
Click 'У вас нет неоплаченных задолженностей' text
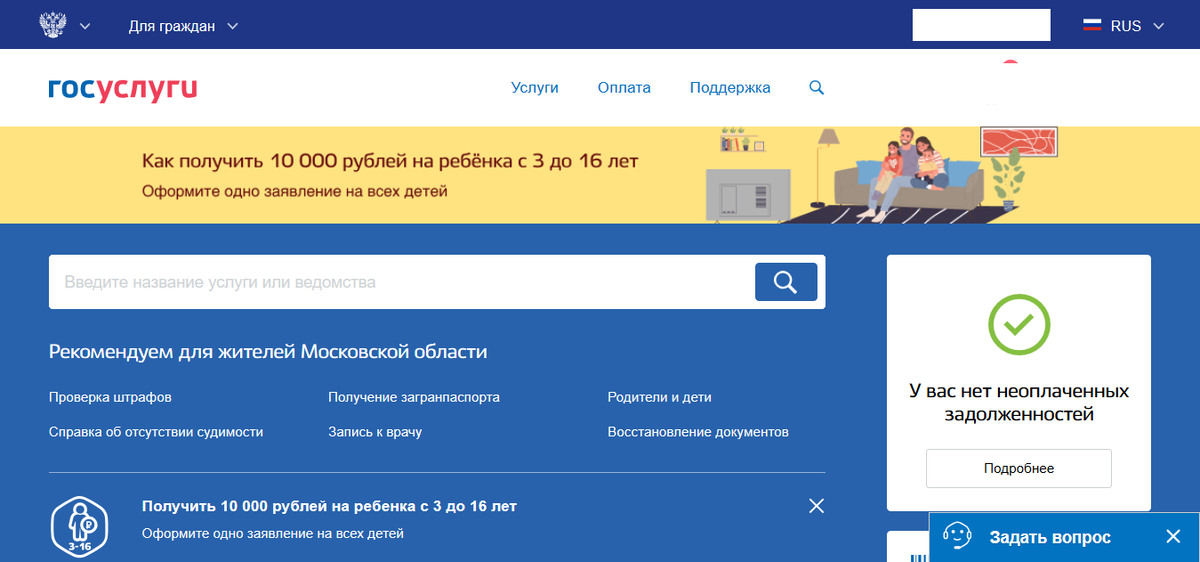(1019, 402)
